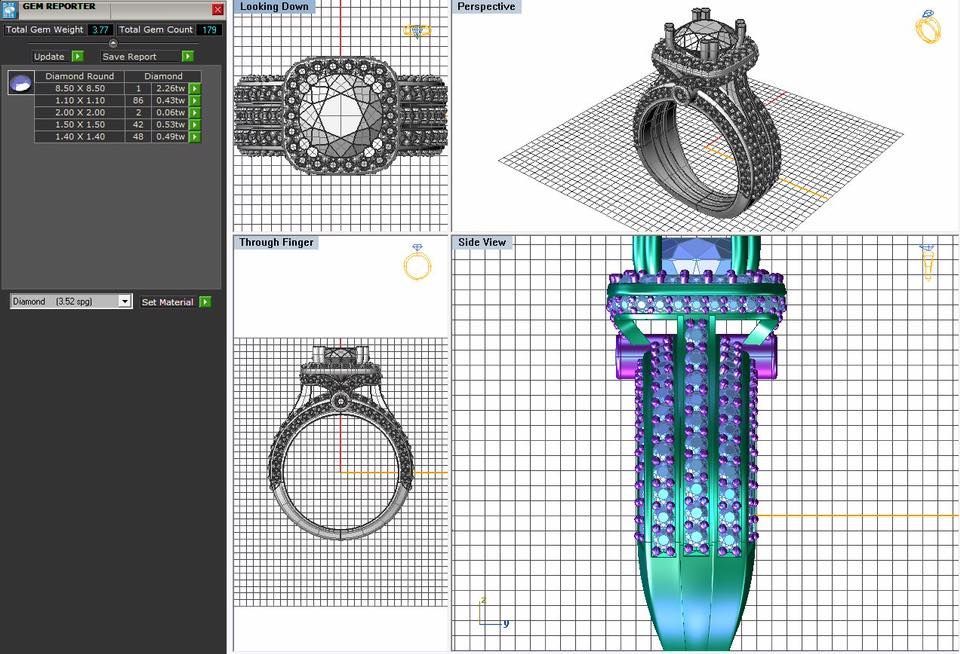
Task: Click the green arrow beside Update
Action: click(x=77, y=56)
